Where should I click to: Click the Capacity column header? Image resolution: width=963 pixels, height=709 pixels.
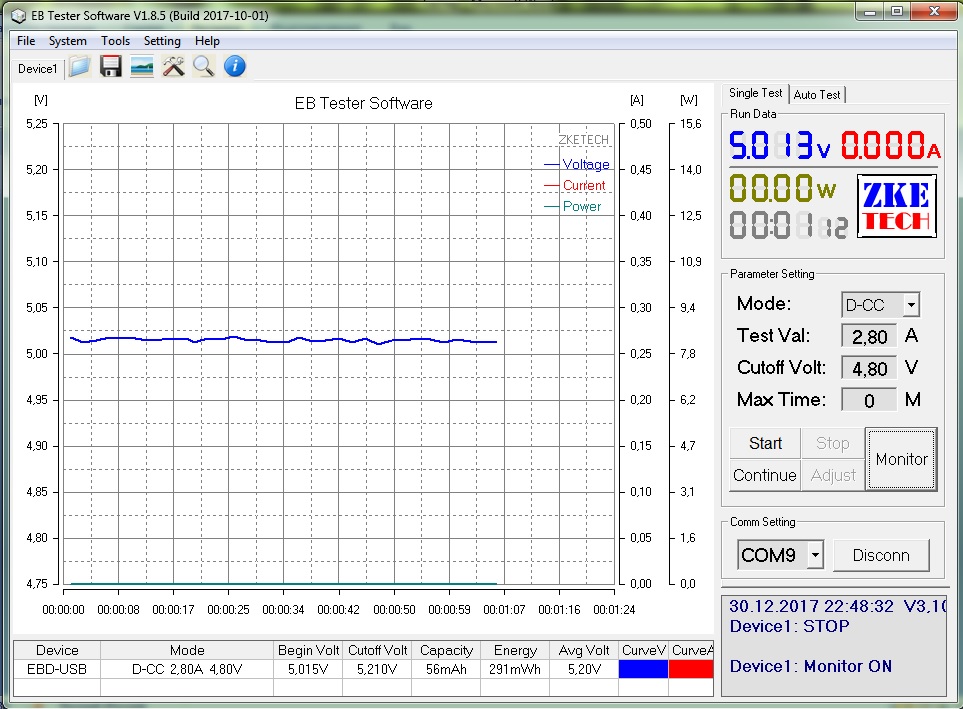click(446, 650)
